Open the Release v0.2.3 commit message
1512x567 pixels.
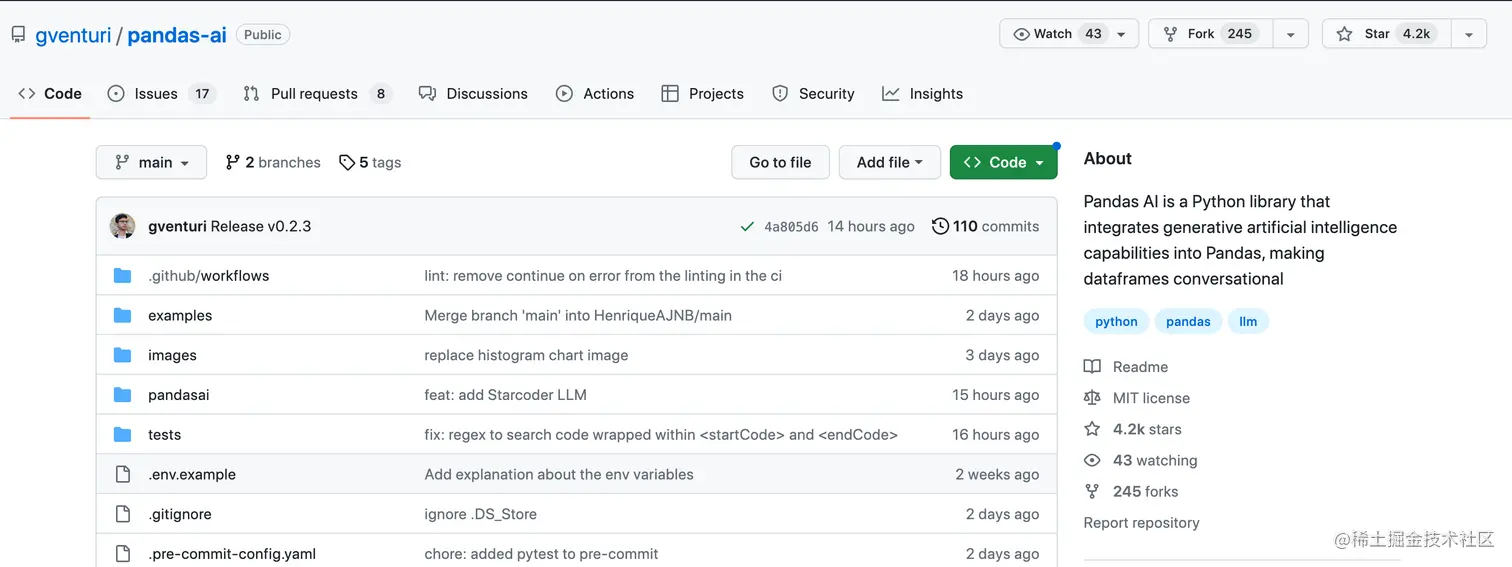261,226
